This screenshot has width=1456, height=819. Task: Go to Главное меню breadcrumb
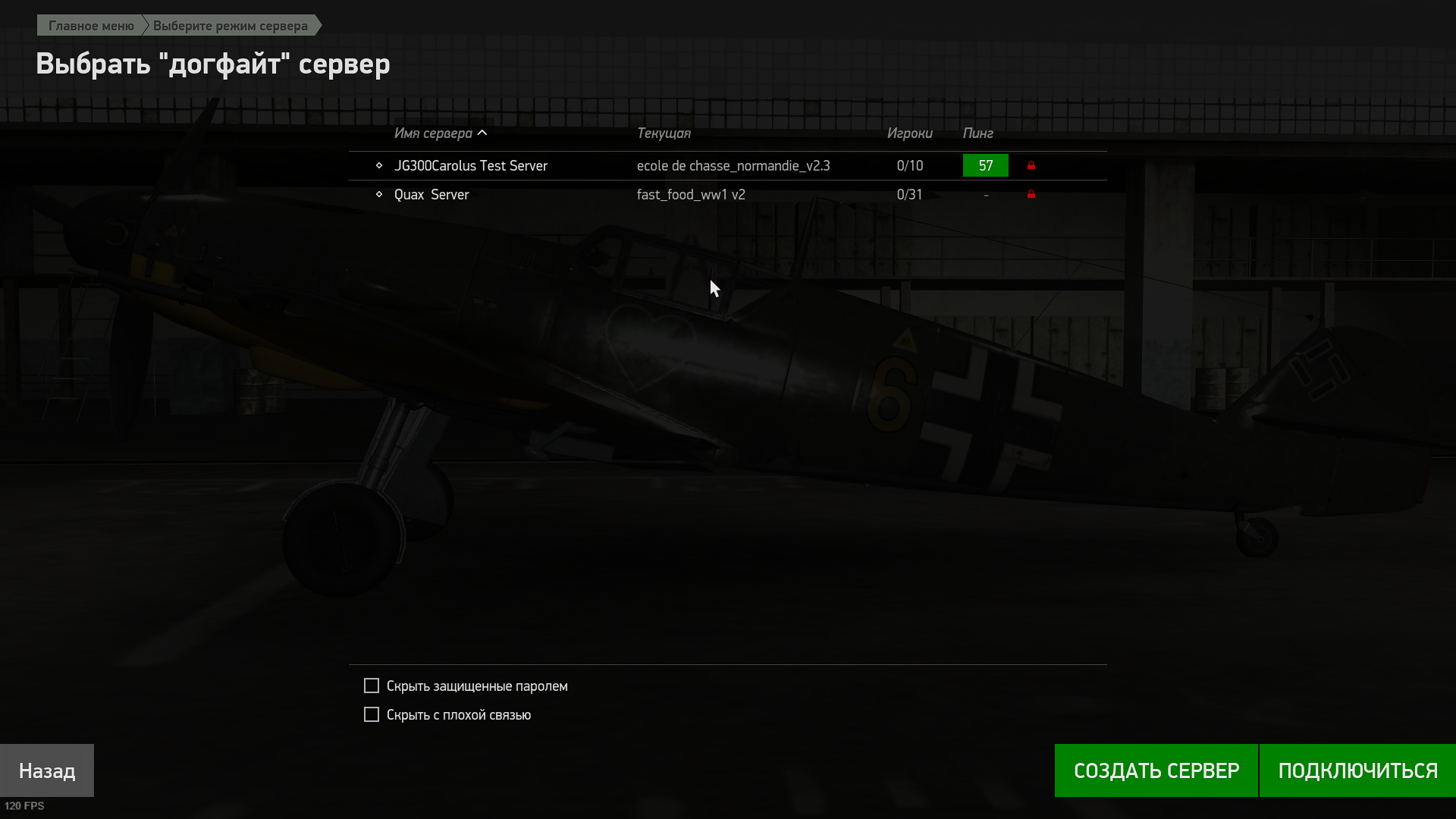91,26
